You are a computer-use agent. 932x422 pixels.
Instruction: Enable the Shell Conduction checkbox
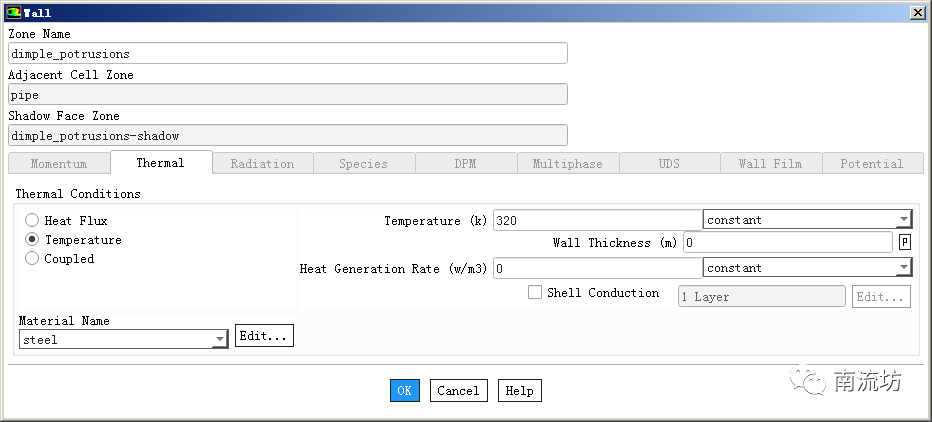pos(535,293)
